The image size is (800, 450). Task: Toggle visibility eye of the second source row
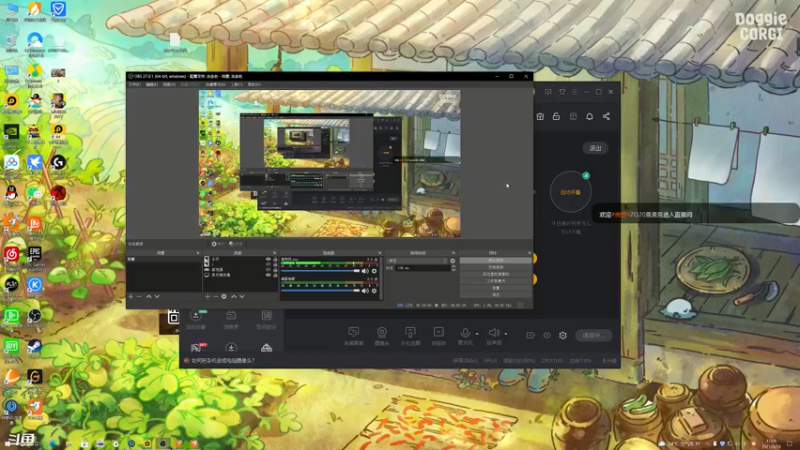(x=268, y=264)
